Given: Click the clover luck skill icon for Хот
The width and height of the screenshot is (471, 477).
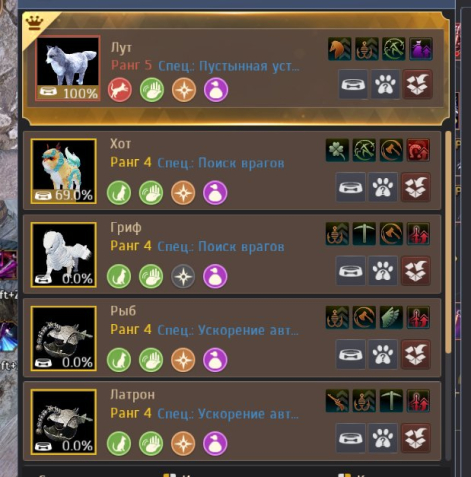Looking at the screenshot, I should (x=337, y=150).
